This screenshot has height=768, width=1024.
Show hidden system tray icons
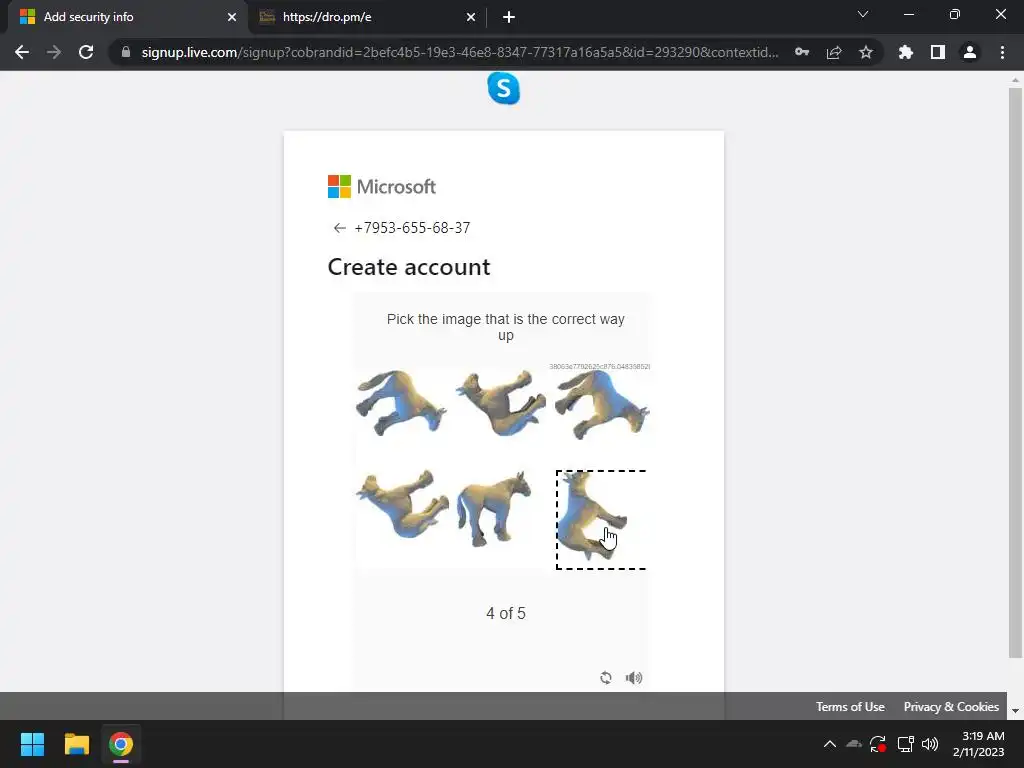[829, 744]
